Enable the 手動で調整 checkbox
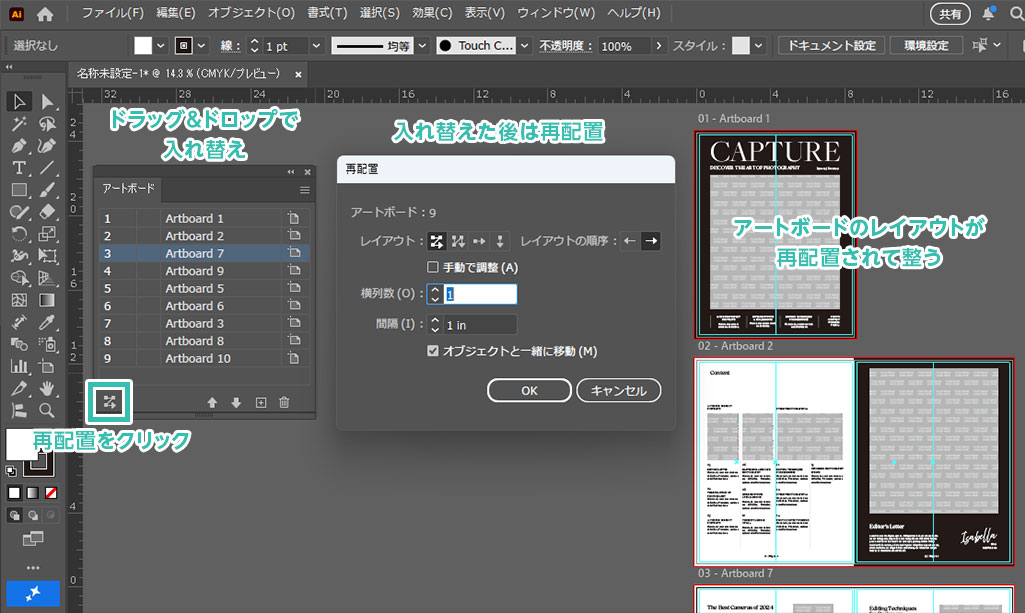This screenshot has height=613, width=1025. click(433, 267)
